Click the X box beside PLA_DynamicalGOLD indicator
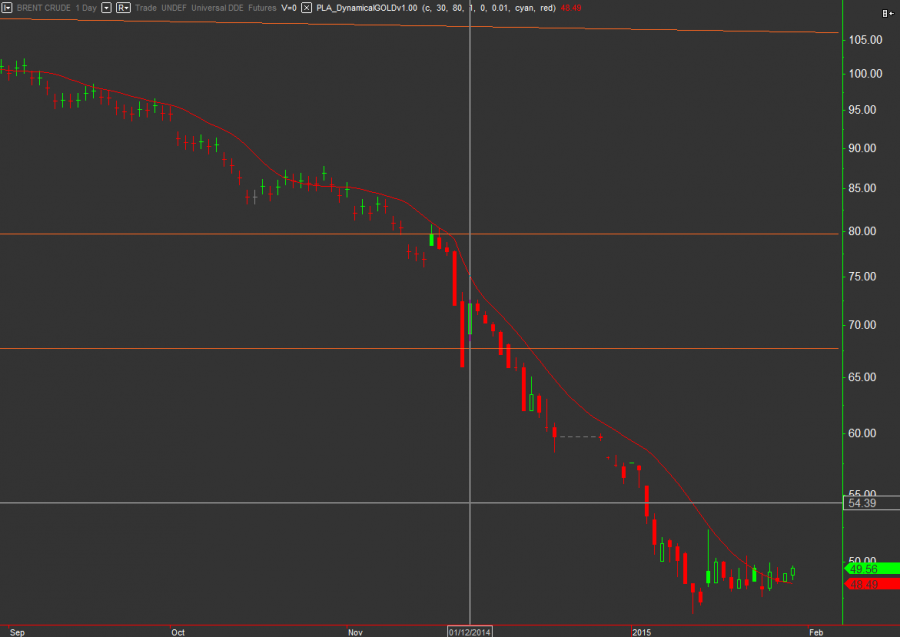900x637 pixels. click(307, 7)
